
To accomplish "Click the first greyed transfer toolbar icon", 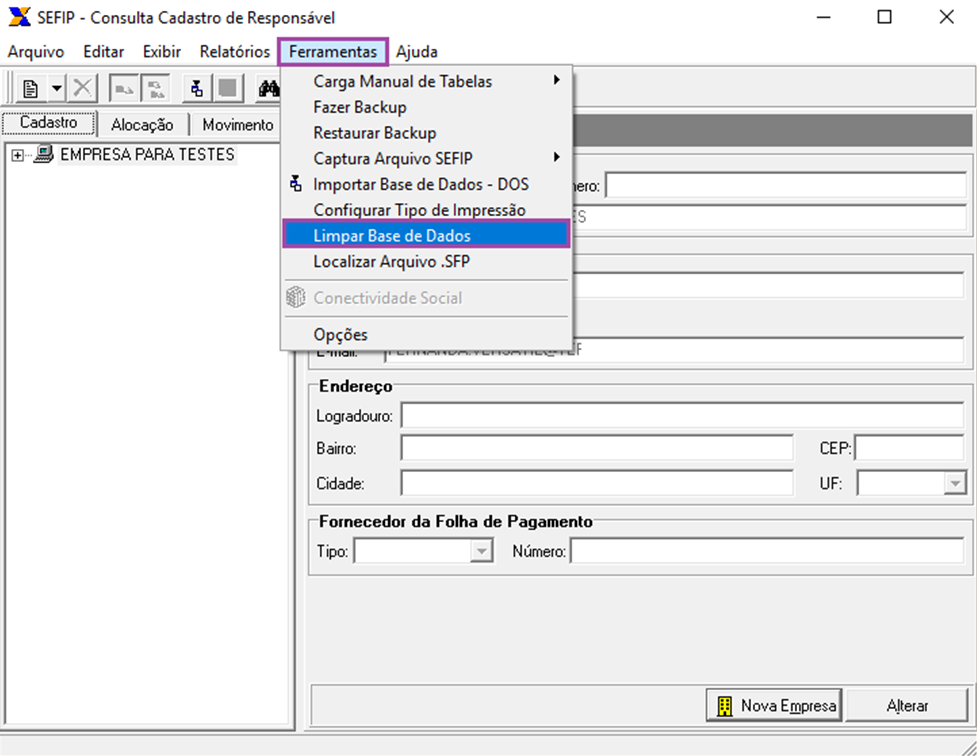I will (x=123, y=89).
